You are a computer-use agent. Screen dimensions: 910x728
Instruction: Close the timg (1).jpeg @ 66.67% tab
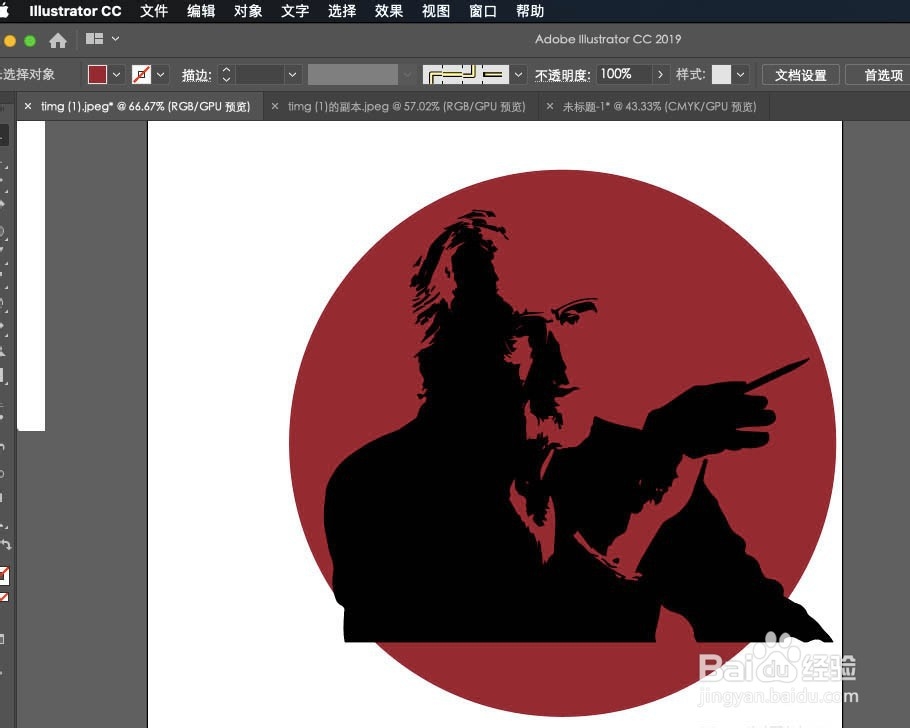pos(27,106)
